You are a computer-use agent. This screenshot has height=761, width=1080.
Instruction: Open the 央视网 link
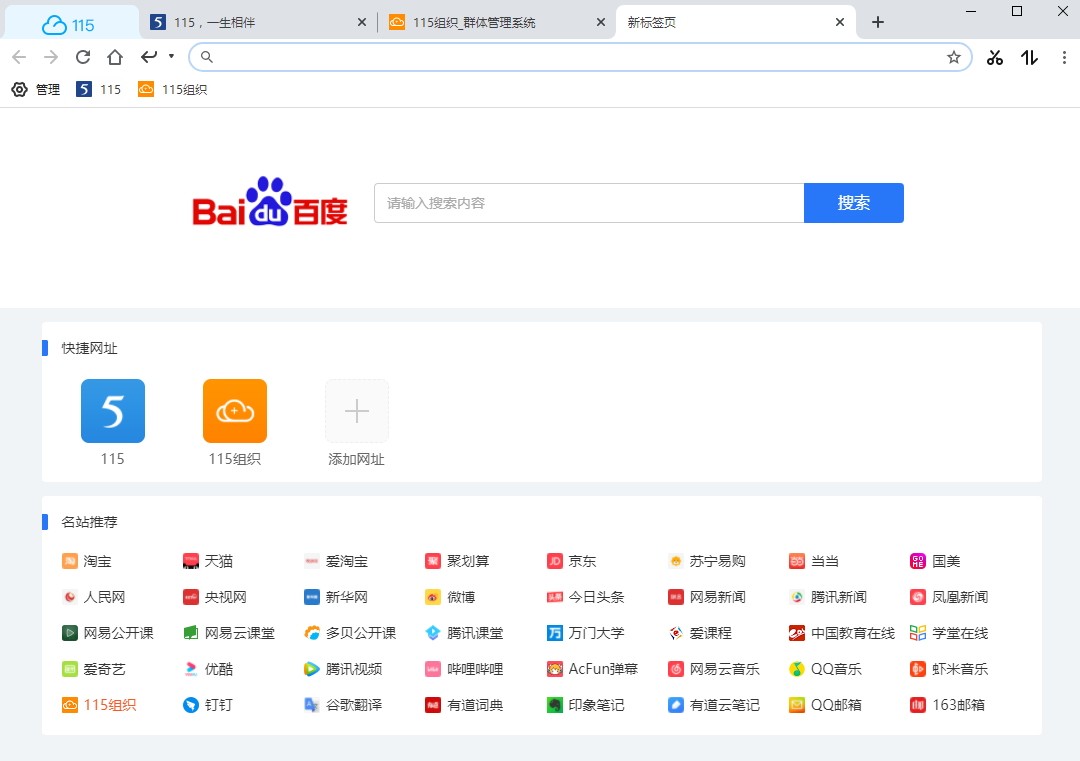click(215, 597)
